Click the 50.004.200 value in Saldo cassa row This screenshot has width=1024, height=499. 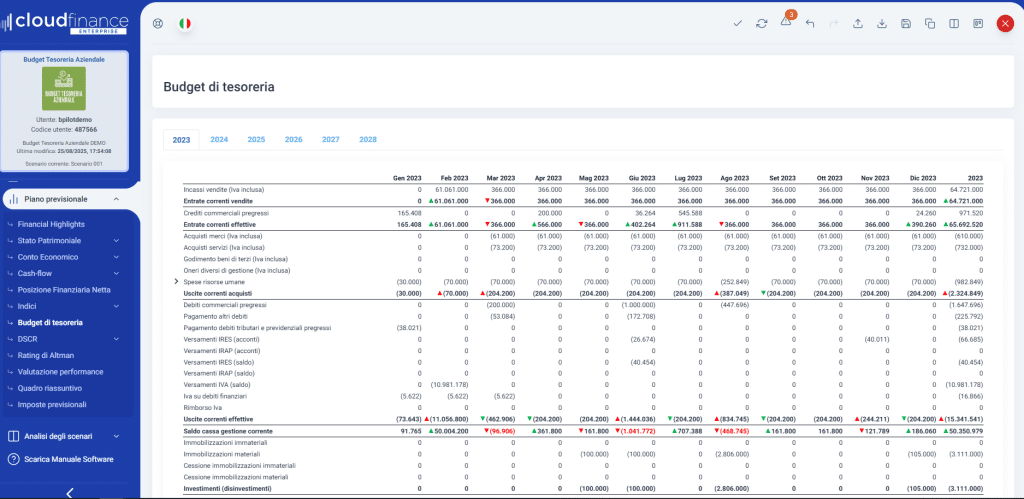click(x=452, y=431)
